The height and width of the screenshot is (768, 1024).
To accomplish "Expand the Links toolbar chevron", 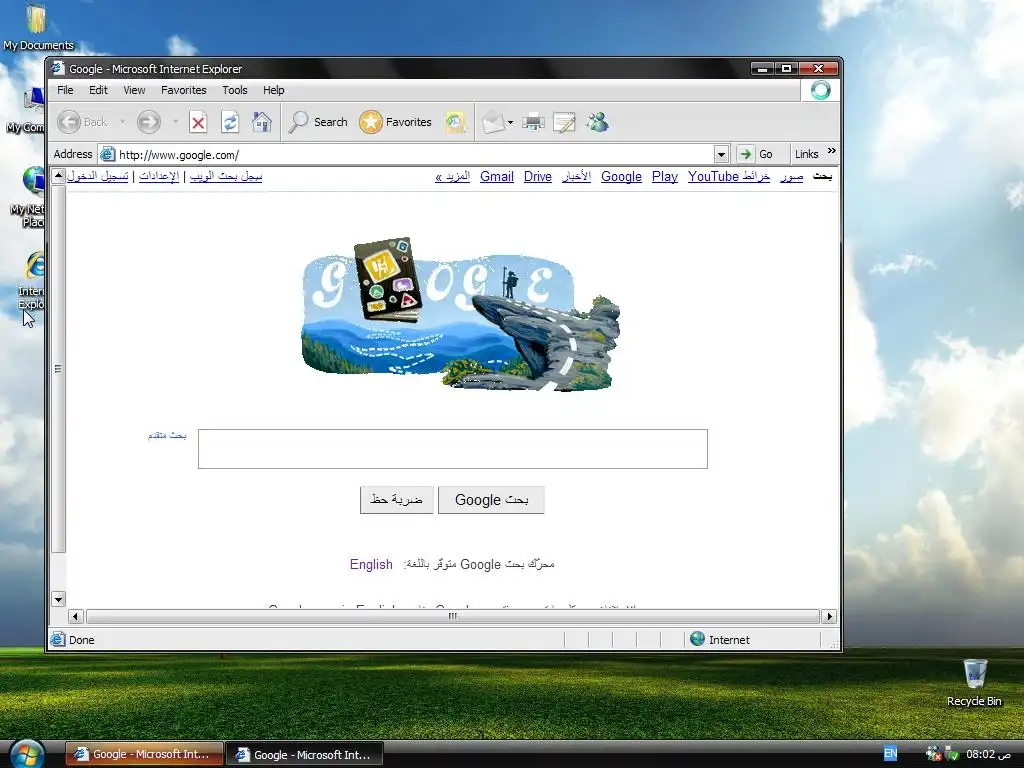I will pyautogui.click(x=831, y=151).
